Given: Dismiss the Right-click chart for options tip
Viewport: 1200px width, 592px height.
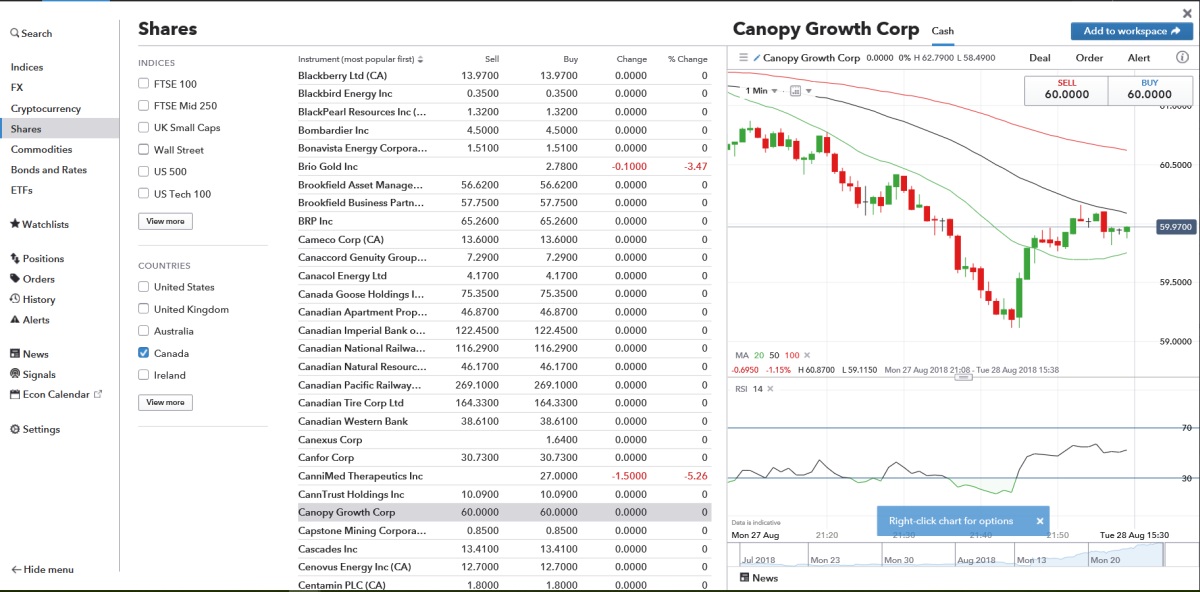Looking at the screenshot, I should (1040, 521).
